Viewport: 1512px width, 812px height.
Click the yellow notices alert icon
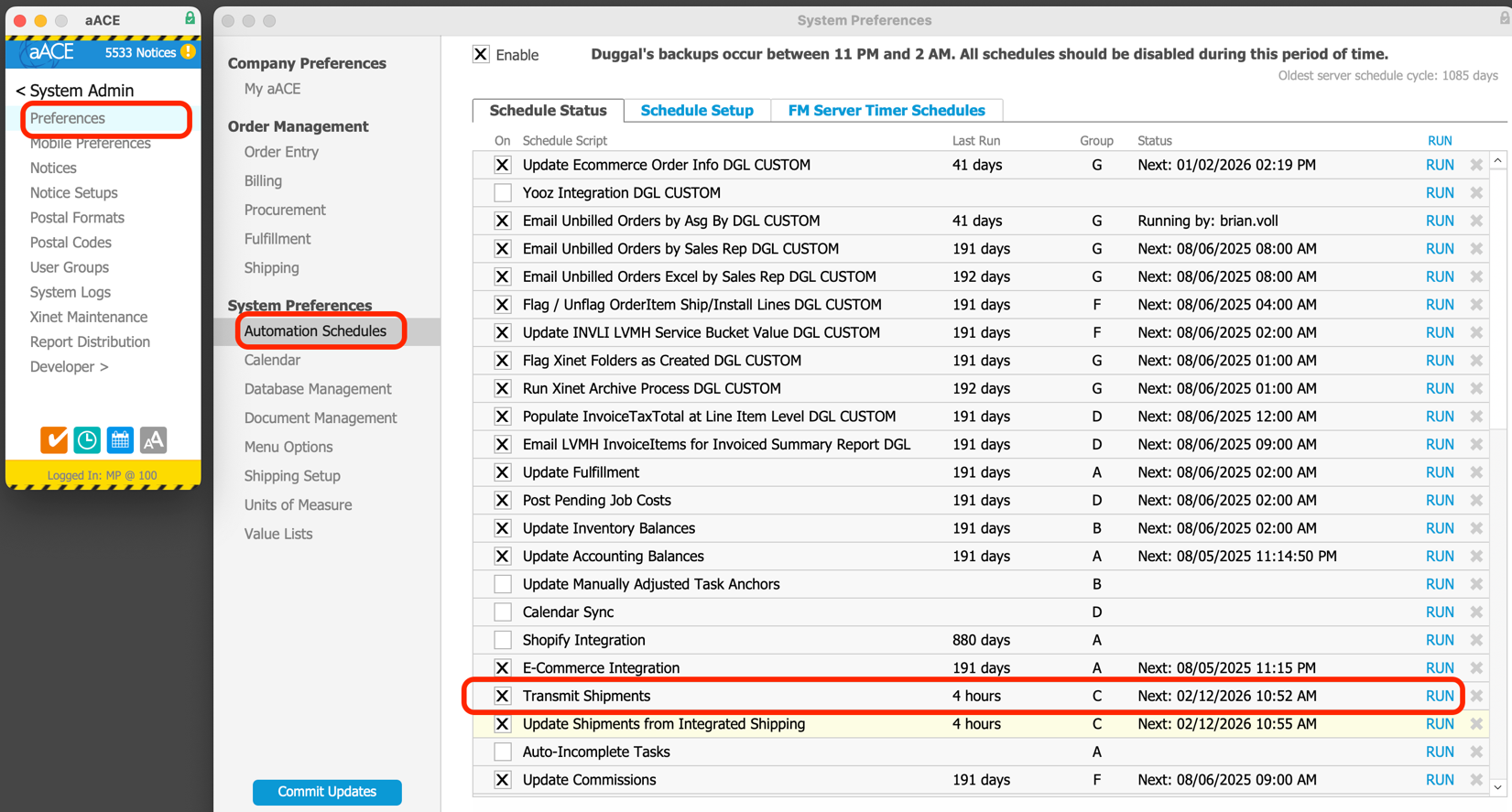coord(189,52)
